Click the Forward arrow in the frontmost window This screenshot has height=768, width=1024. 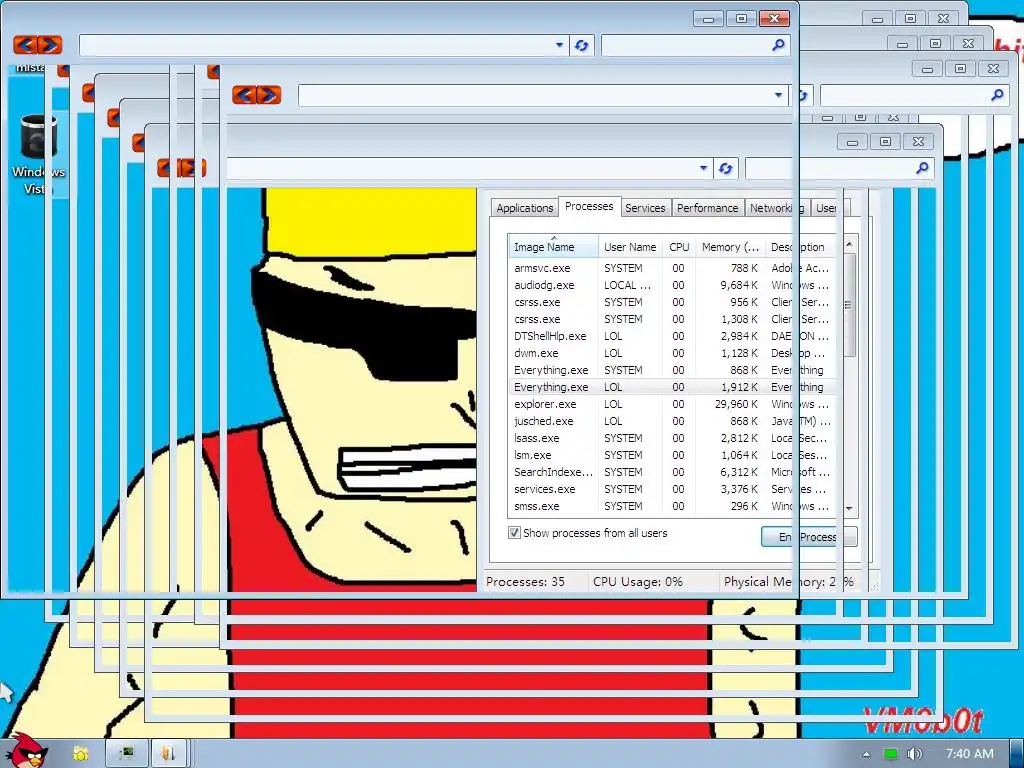click(x=50, y=44)
